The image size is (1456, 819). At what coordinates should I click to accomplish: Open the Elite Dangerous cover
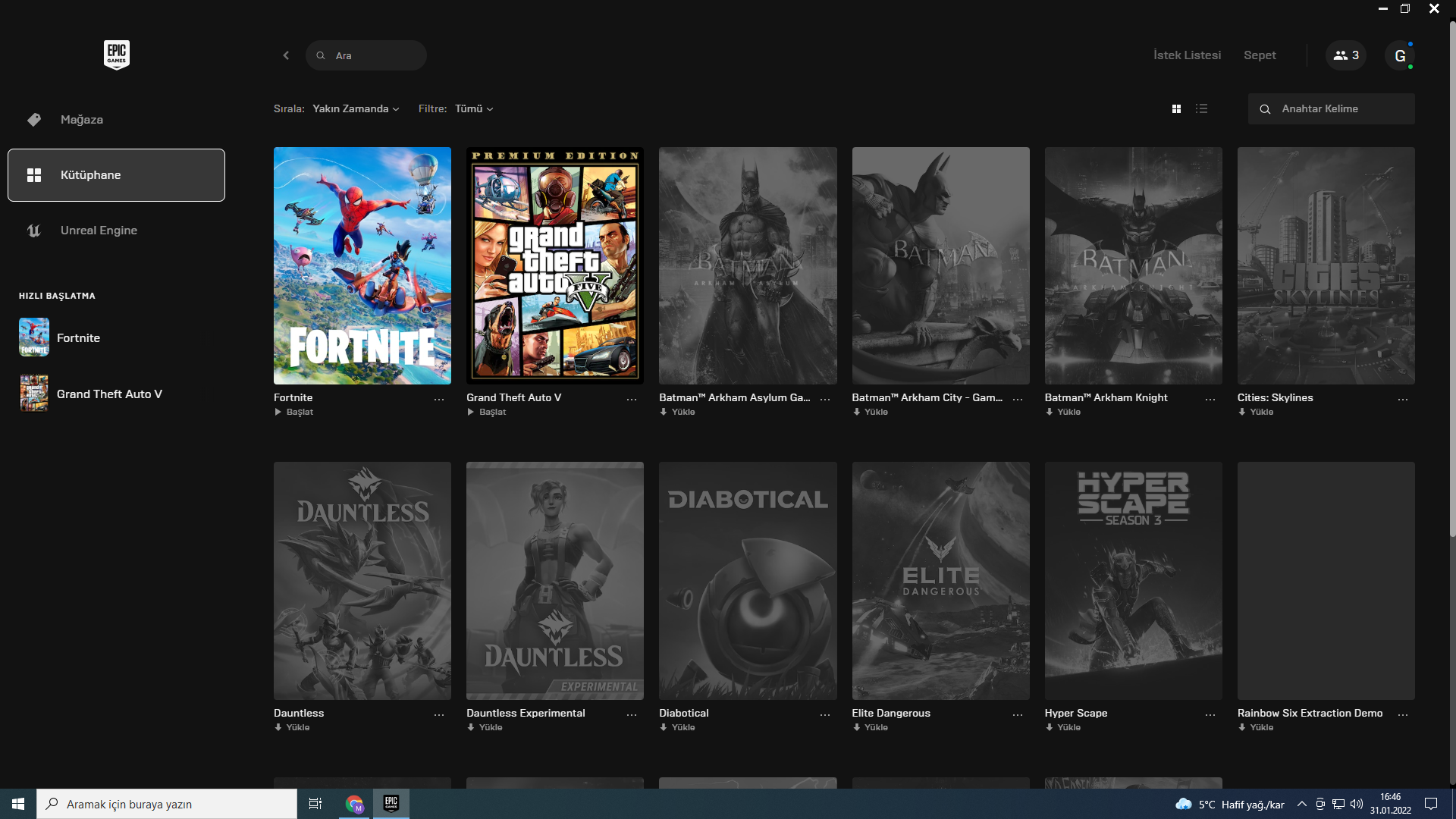pos(940,581)
